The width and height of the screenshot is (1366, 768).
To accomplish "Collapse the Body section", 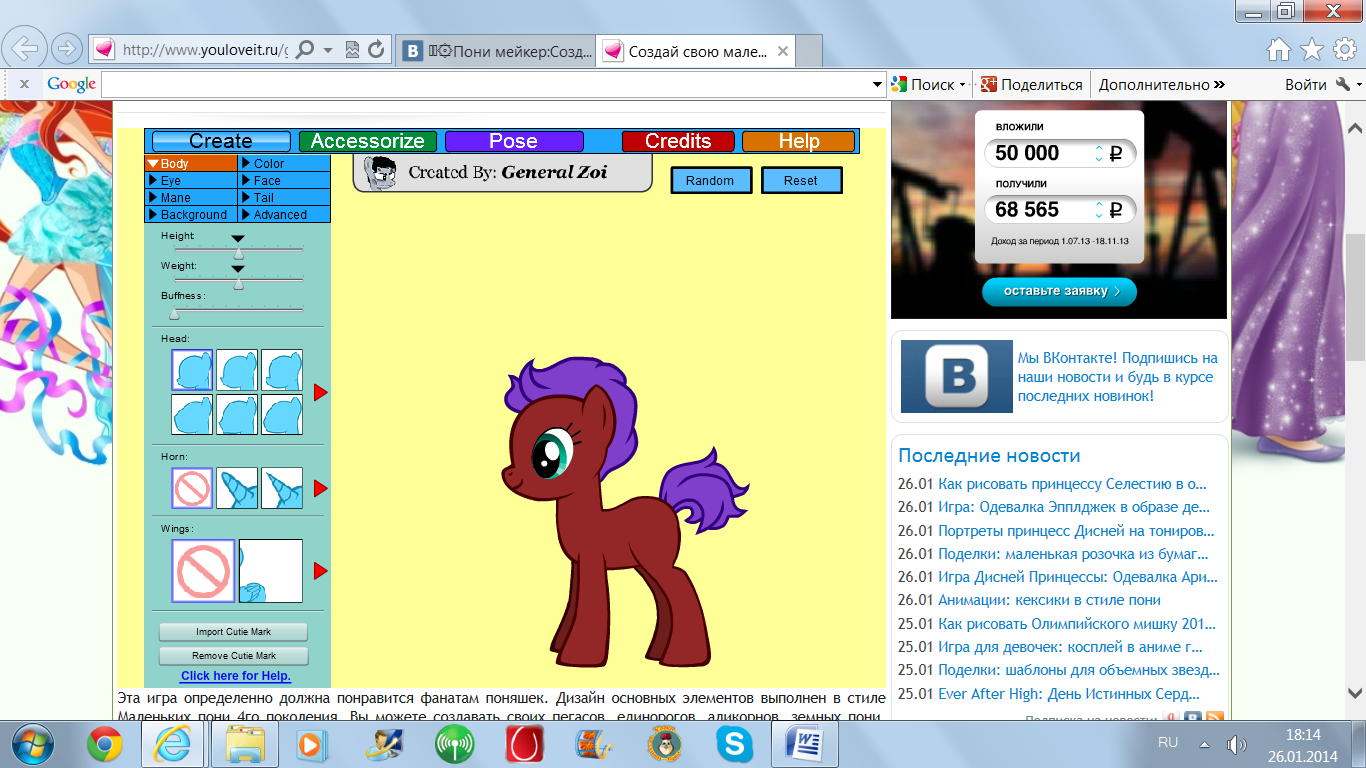I will coord(191,163).
